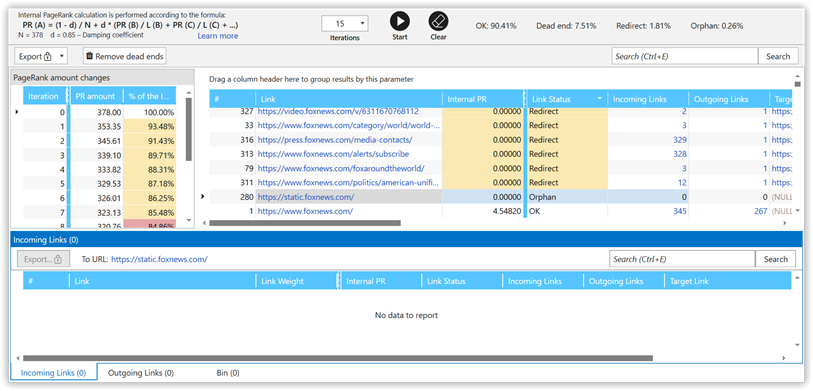Sort by the Link Weight column header
This screenshot has height=391, width=813.
coord(297,281)
